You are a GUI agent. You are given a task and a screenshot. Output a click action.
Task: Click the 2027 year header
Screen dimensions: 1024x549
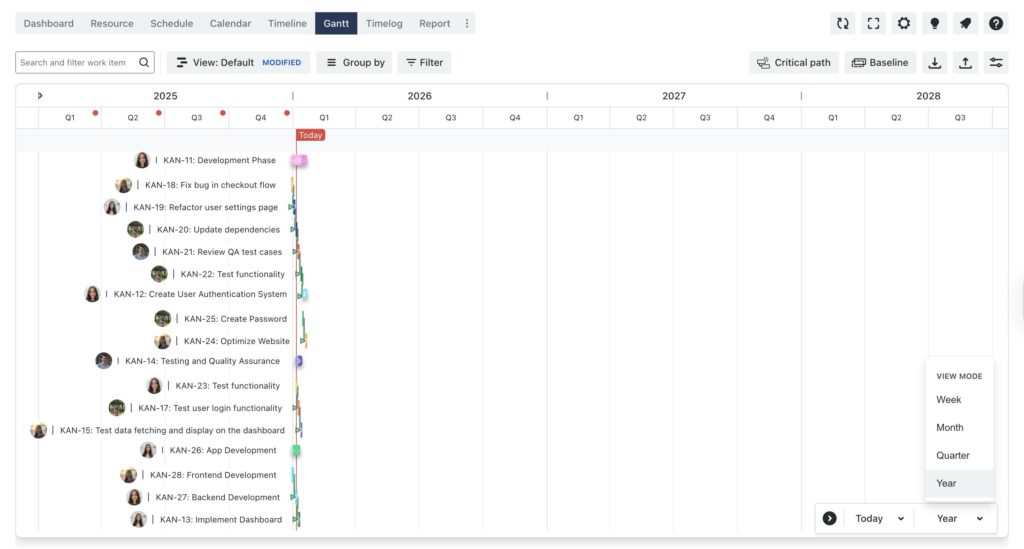click(674, 96)
